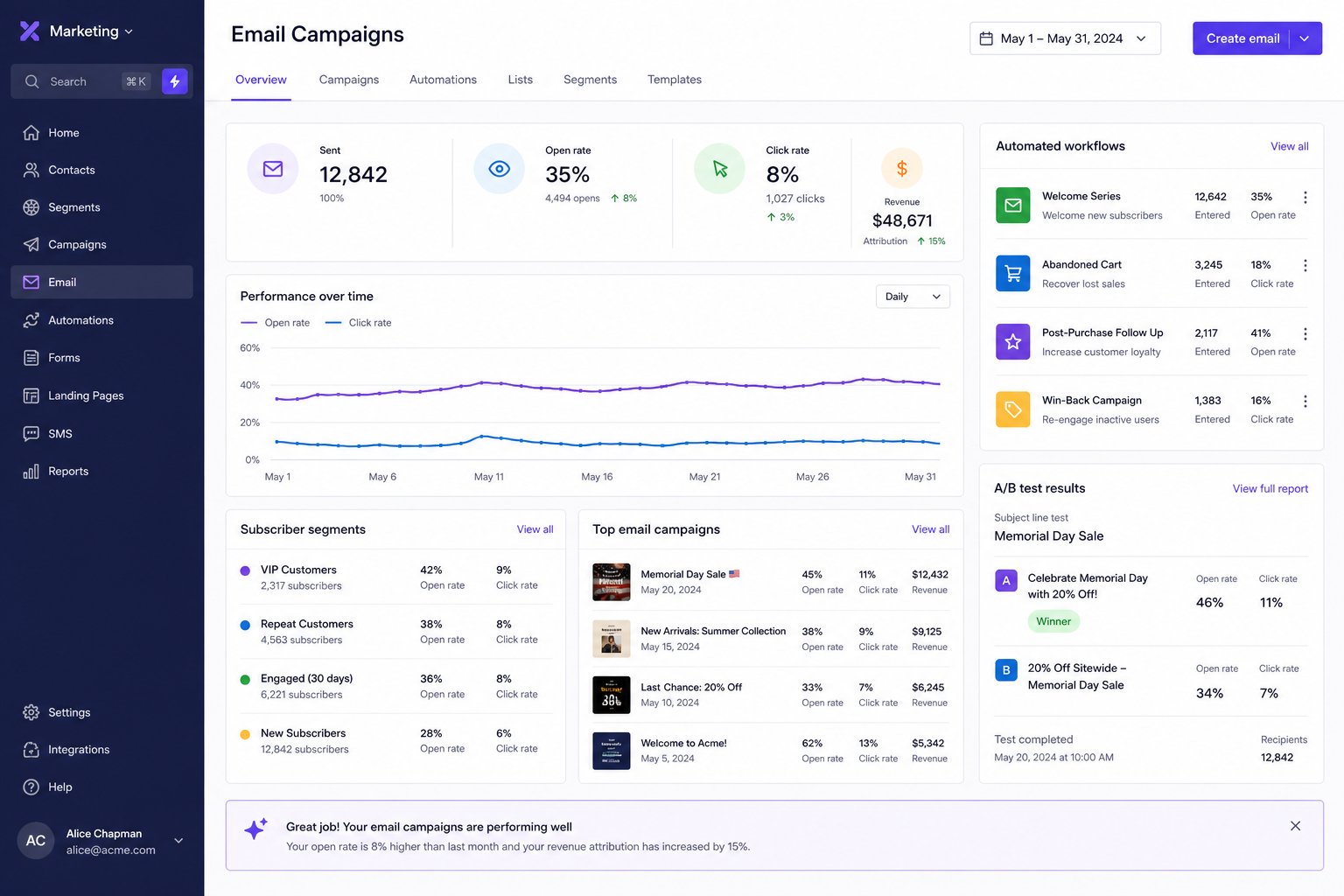Click the New Arrivals: Summer Collection thumbnail
This screenshot has width=1344, height=896.
point(612,639)
